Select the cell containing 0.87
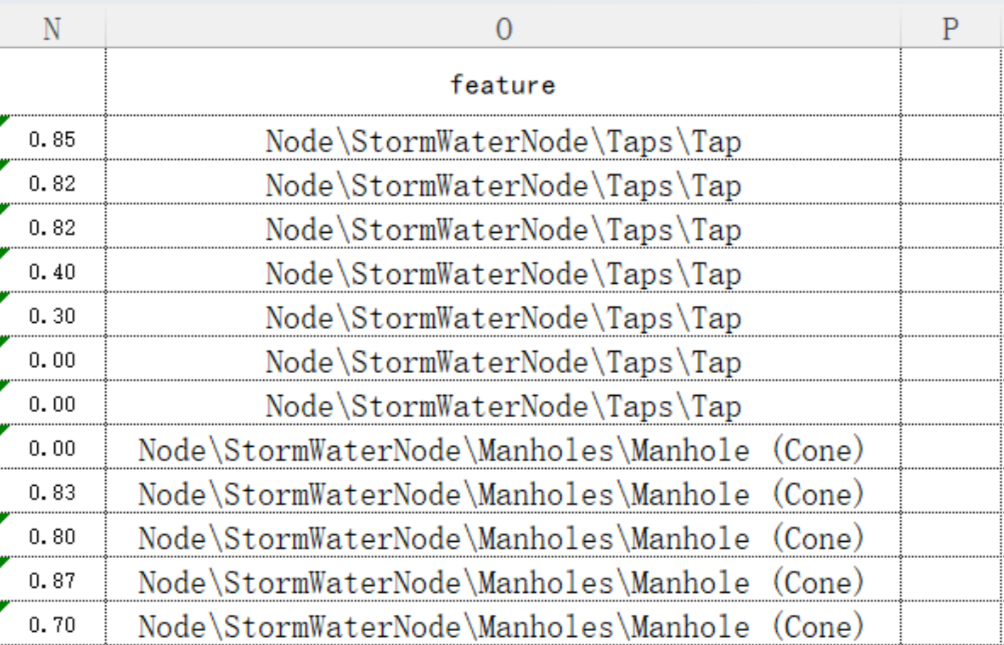1004x645 pixels. tap(52, 581)
